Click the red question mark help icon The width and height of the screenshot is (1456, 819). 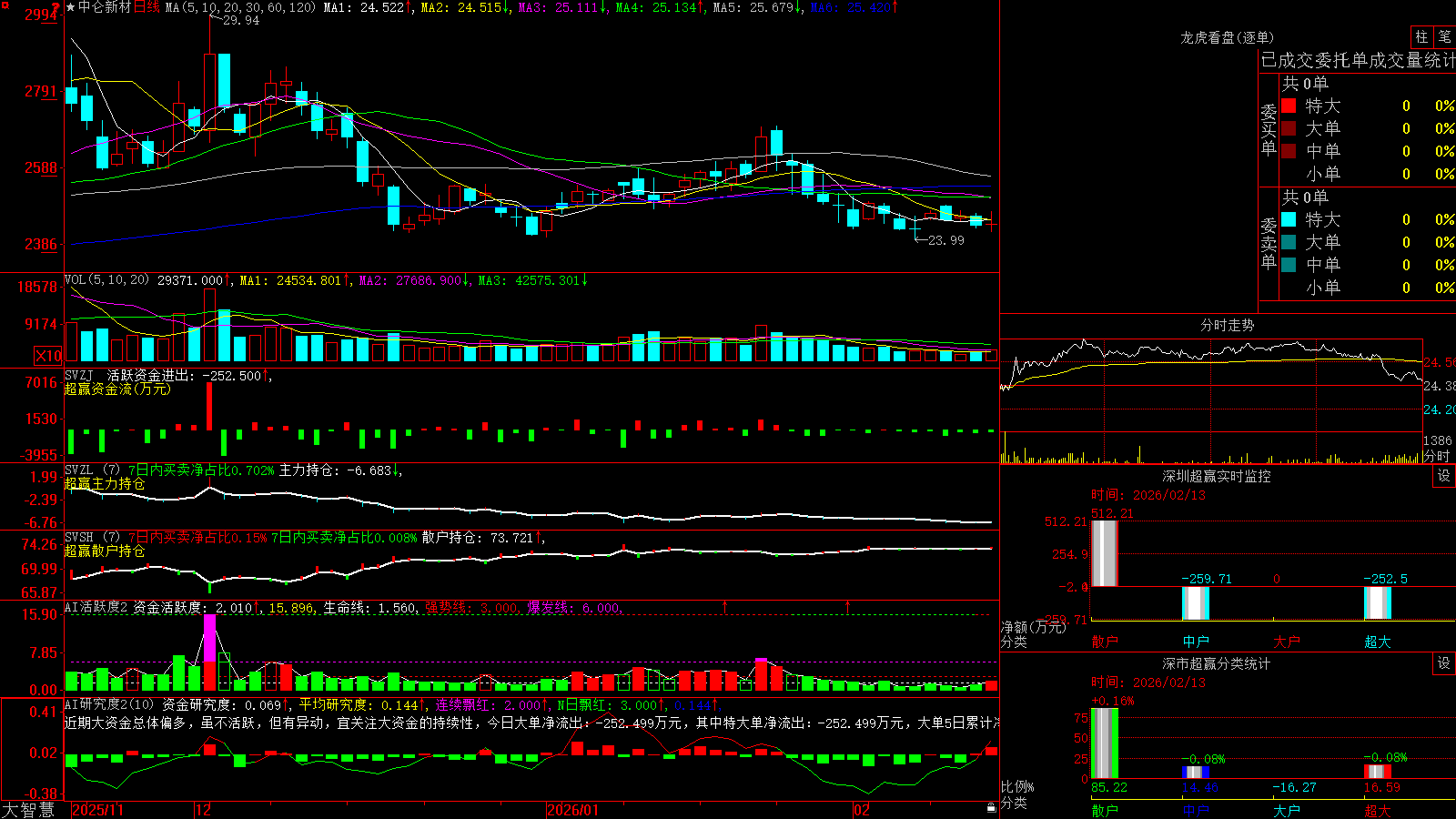click(56, 7)
